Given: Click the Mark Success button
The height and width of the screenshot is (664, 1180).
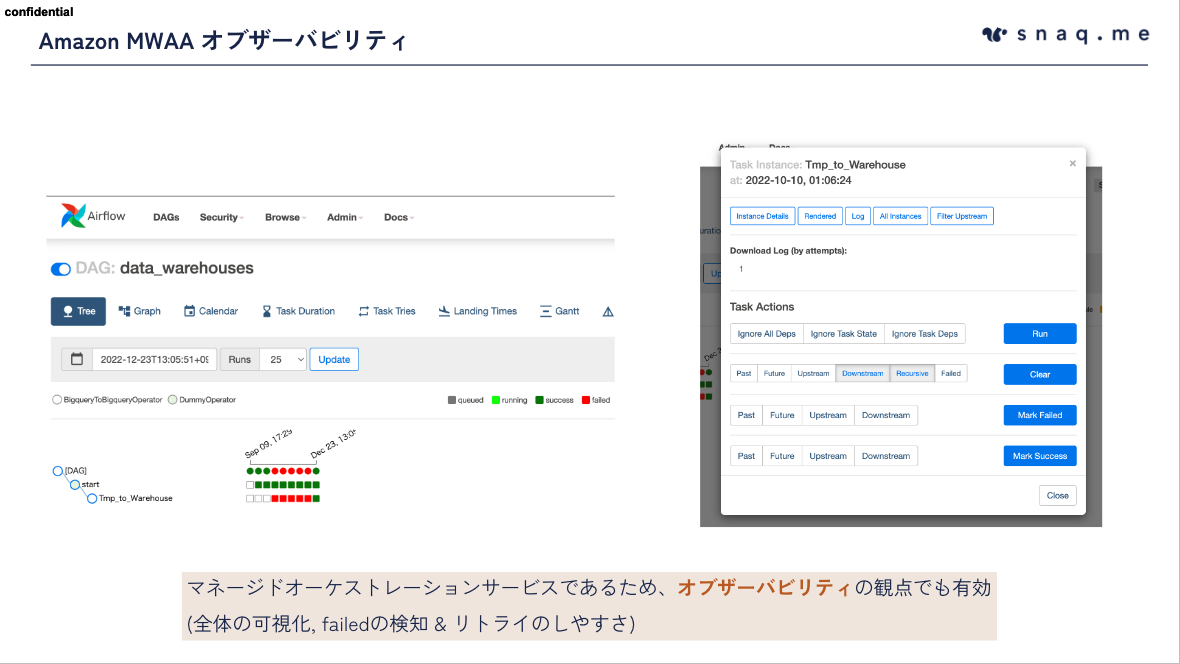Looking at the screenshot, I should pyautogui.click(x=1040, y=455).
